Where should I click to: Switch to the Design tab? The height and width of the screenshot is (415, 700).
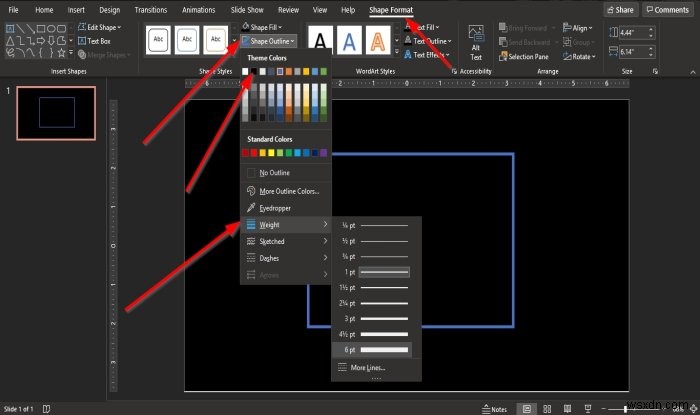coord(109,10)
